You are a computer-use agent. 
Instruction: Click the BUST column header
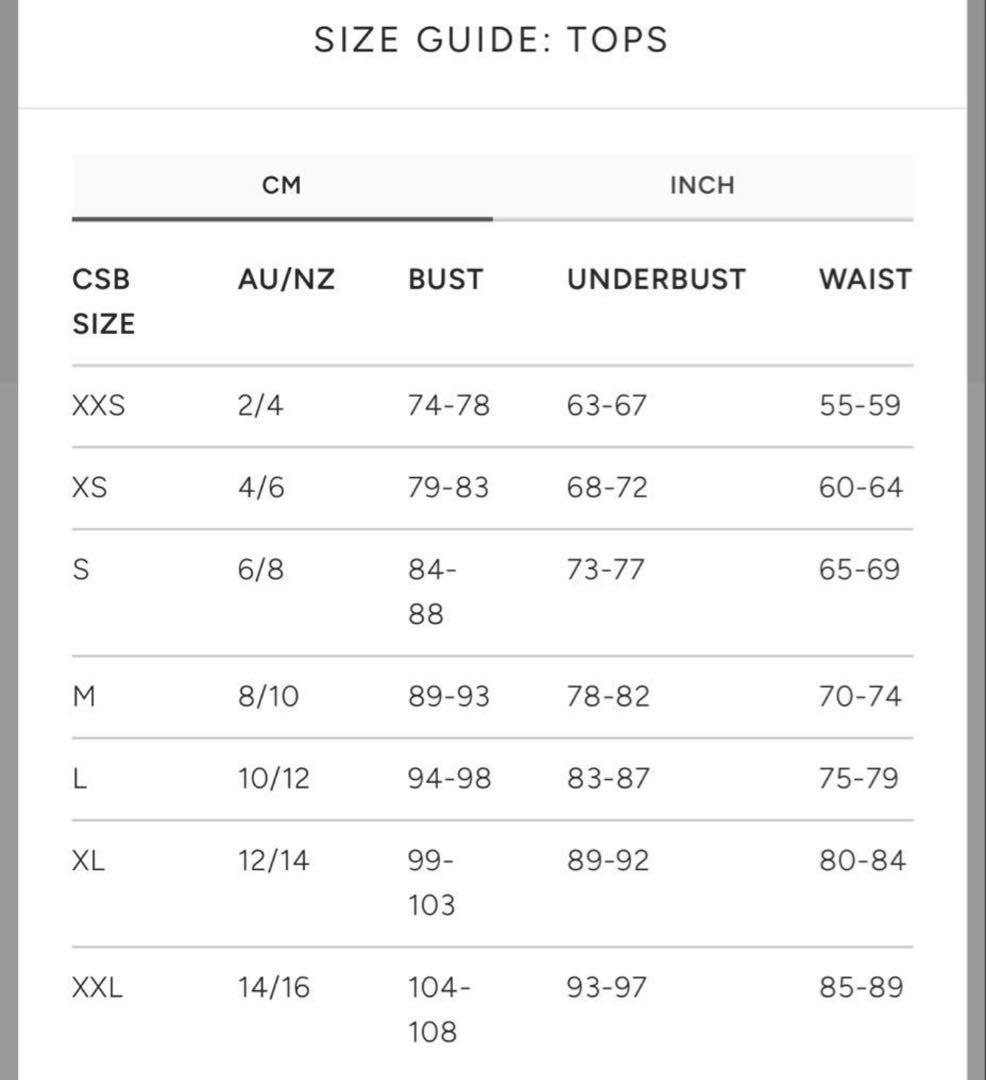[x=445, y=279]
